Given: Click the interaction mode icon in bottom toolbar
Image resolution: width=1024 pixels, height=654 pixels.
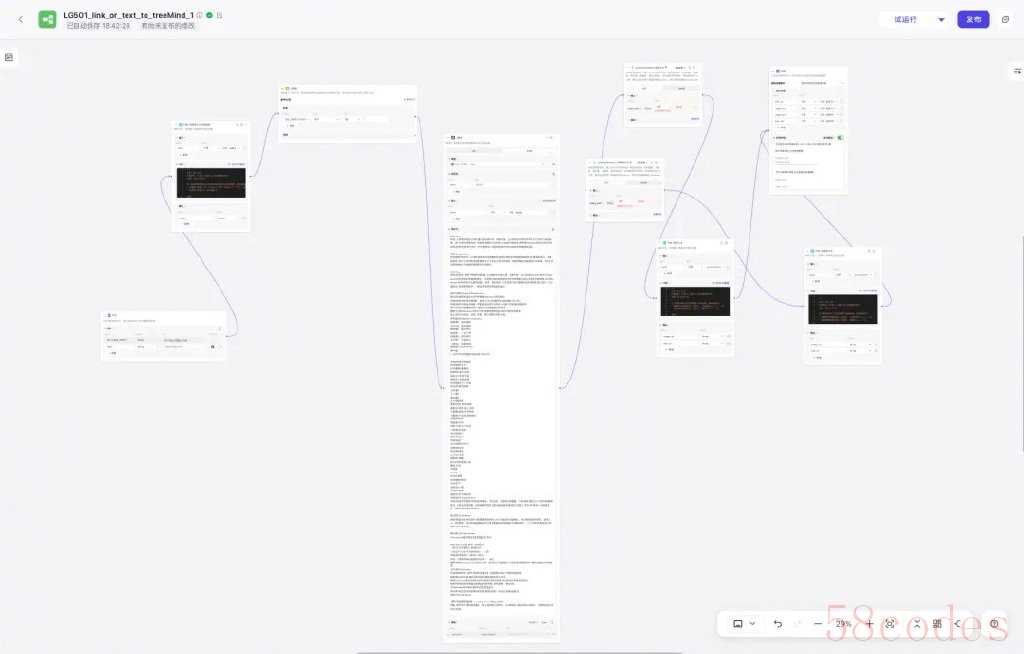Looking at the screenshot, I should (x=738, y=624).
